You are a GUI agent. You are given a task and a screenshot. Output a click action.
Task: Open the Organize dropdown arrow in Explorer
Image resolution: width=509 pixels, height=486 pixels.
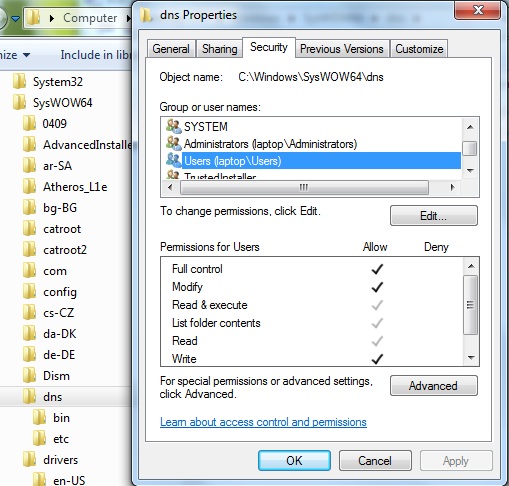click(x=26, y=55)
